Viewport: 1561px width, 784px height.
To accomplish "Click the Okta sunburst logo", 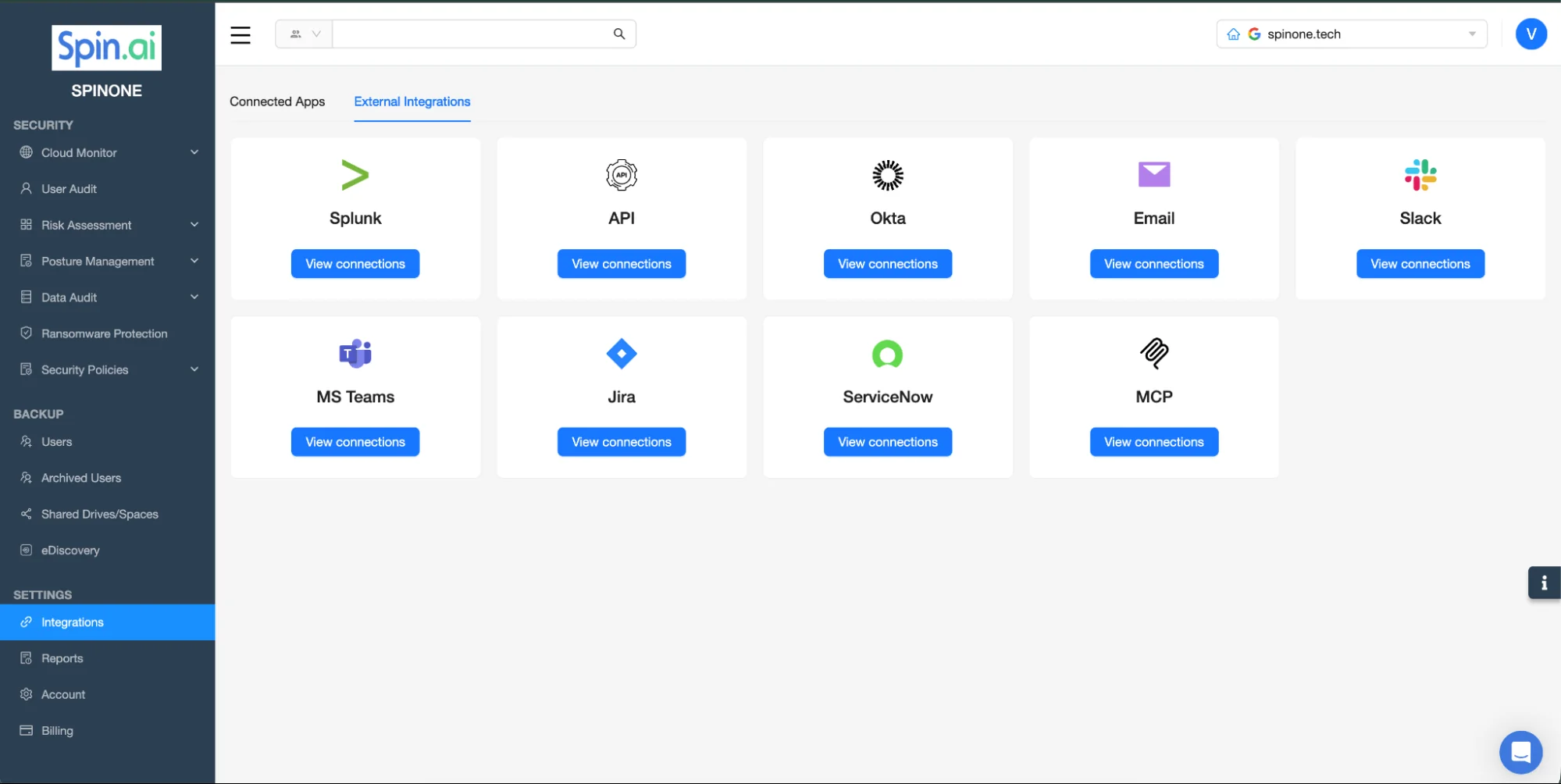I will pyautogui.click(x=888, y=175).
